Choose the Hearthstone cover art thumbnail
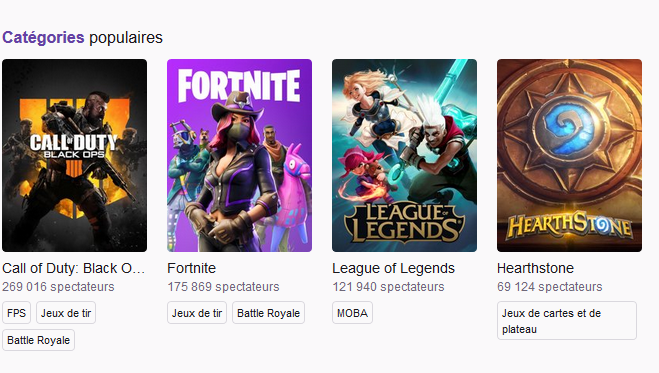659x373 pixels. [x=569, y=155]
